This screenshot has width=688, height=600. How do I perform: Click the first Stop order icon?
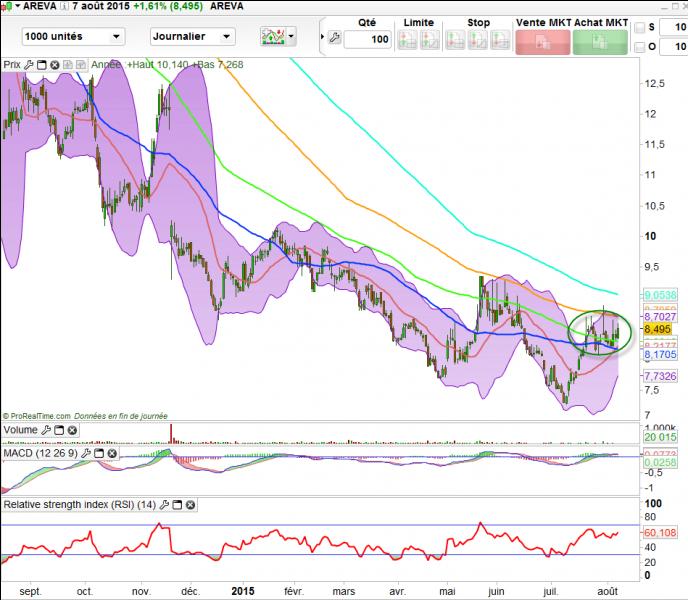tap(455, 40)
